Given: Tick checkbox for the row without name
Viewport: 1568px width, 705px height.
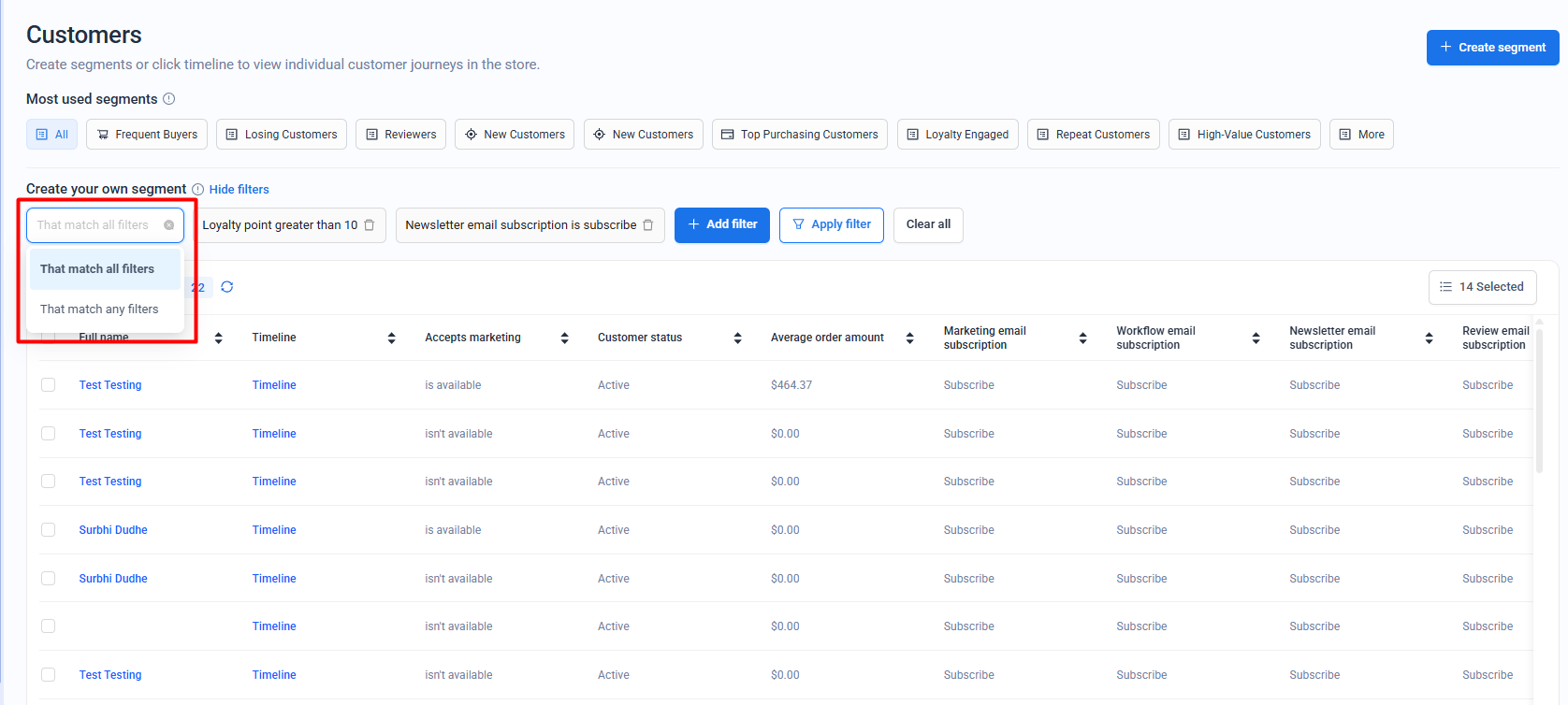Looking at the screenshot, I should [49, 626].
